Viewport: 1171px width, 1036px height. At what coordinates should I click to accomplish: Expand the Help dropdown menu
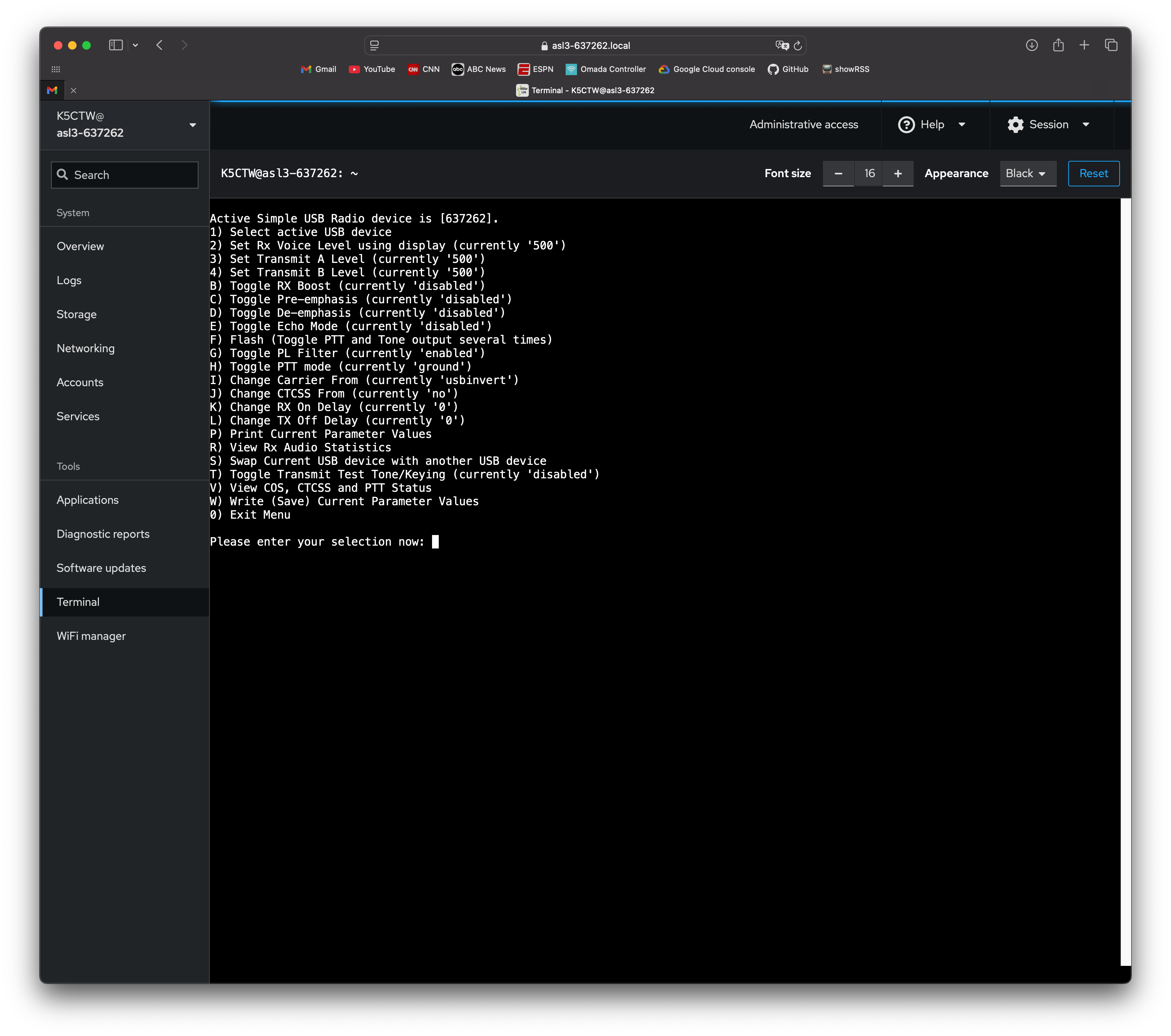[x=931, y=124]
